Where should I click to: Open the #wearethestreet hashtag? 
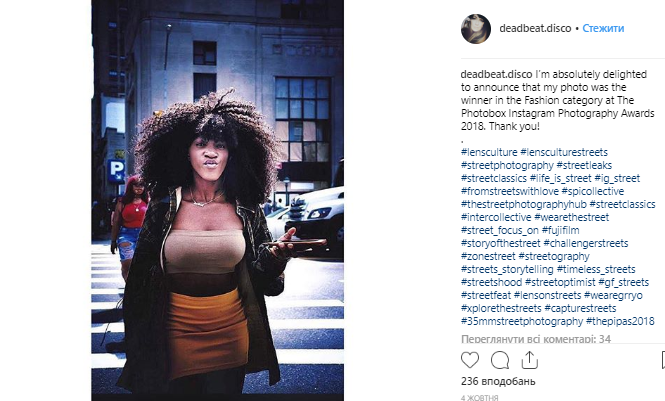point(571,217)
